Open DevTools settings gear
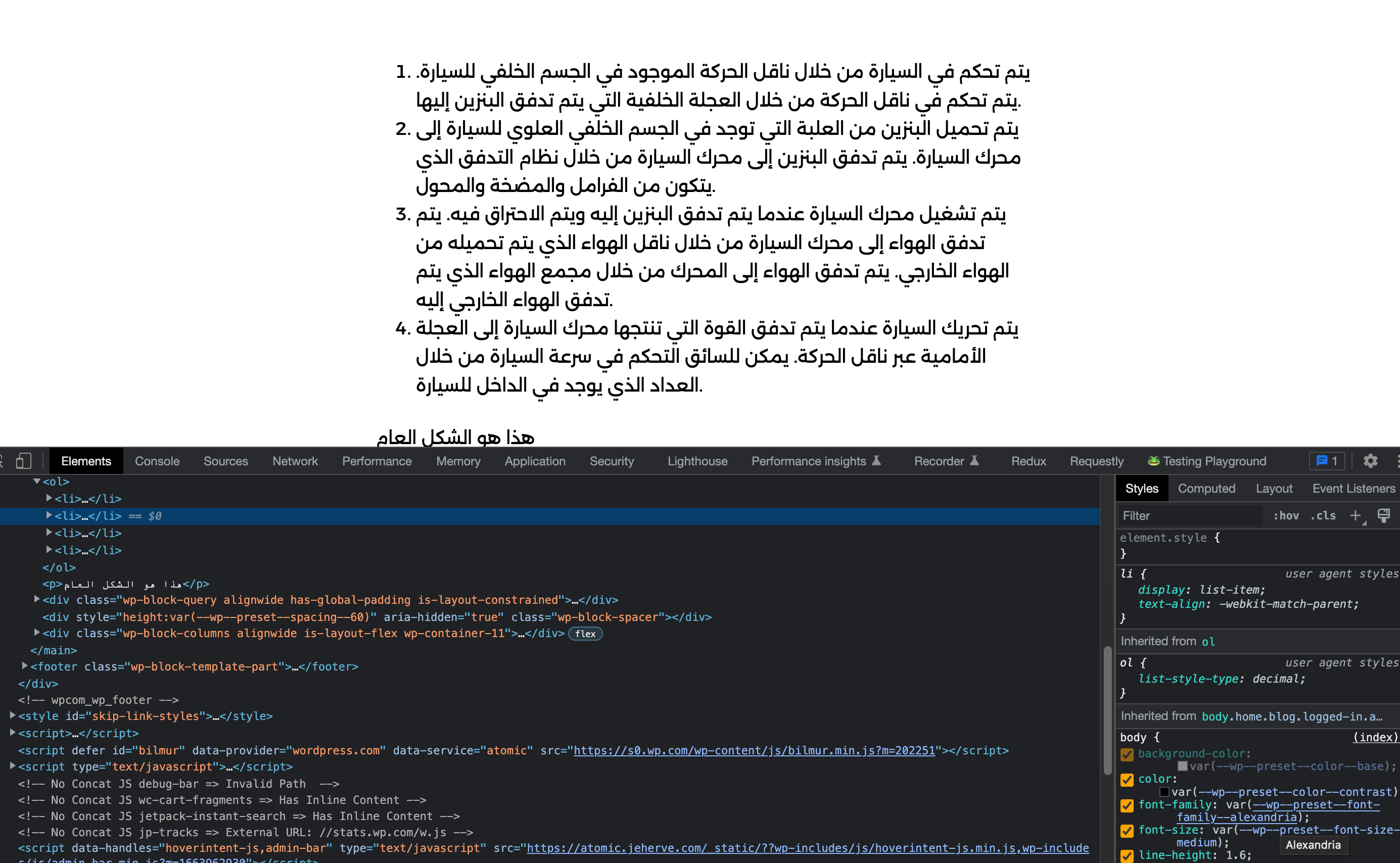The image size is (1400, 863). tap(1370, 461)
